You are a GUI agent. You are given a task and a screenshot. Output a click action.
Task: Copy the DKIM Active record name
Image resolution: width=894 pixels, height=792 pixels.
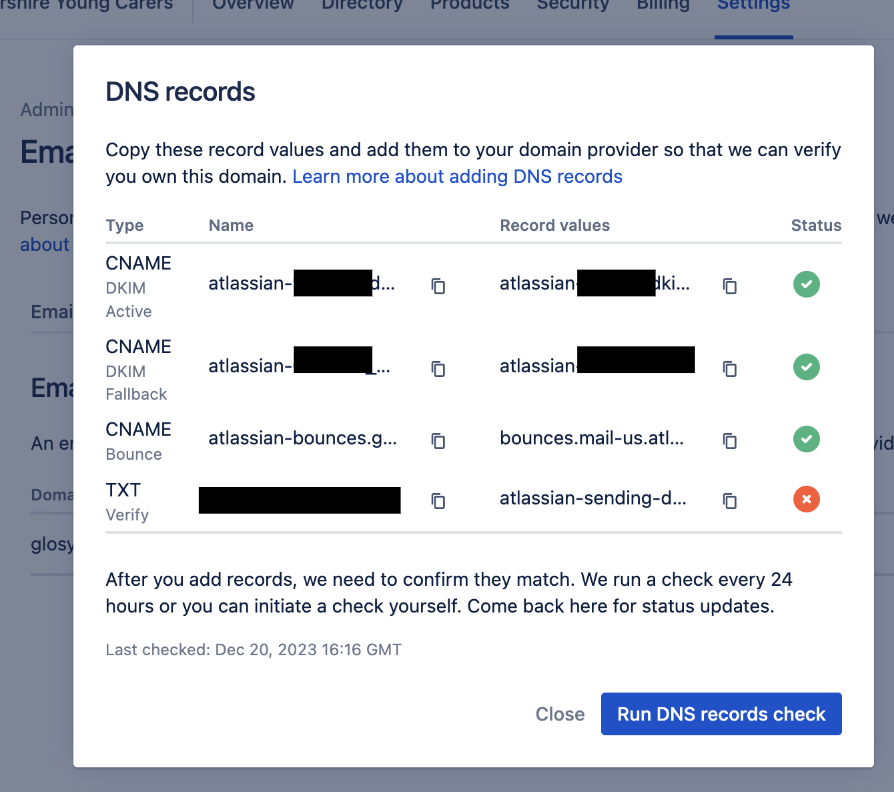coord(437,286)
